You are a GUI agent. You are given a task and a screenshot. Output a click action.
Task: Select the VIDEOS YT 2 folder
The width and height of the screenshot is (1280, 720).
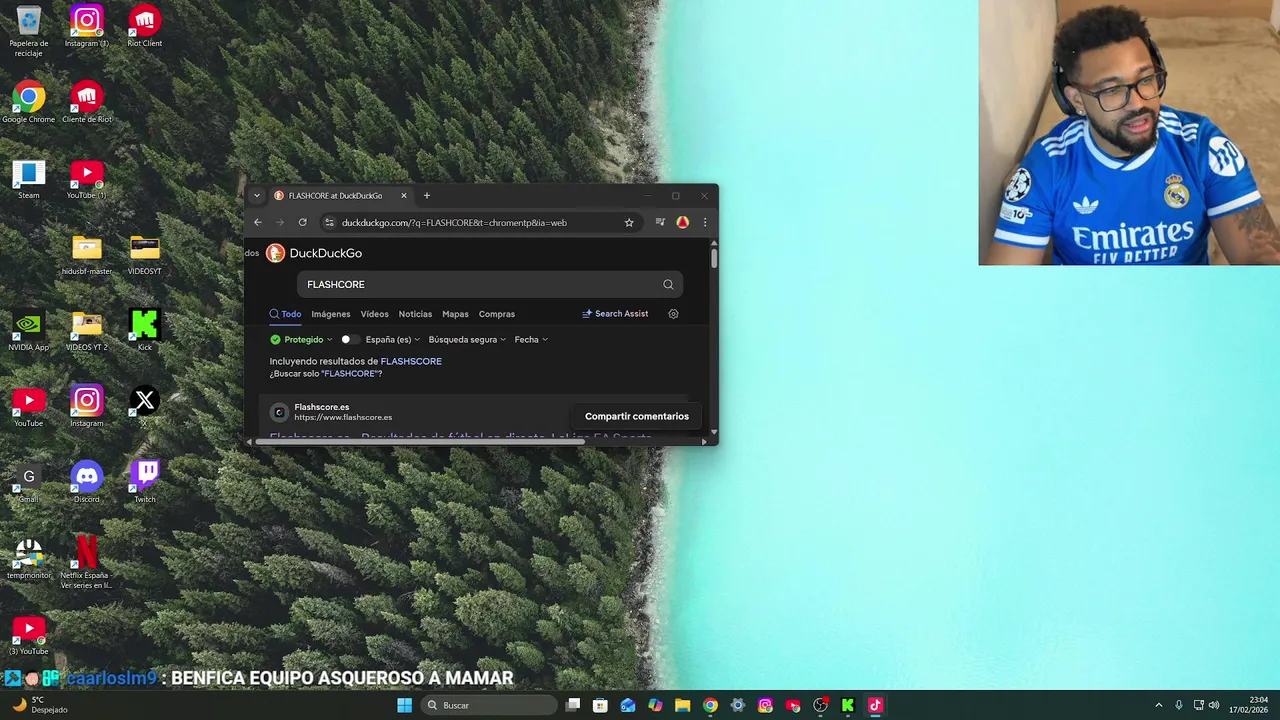point(87,330)
